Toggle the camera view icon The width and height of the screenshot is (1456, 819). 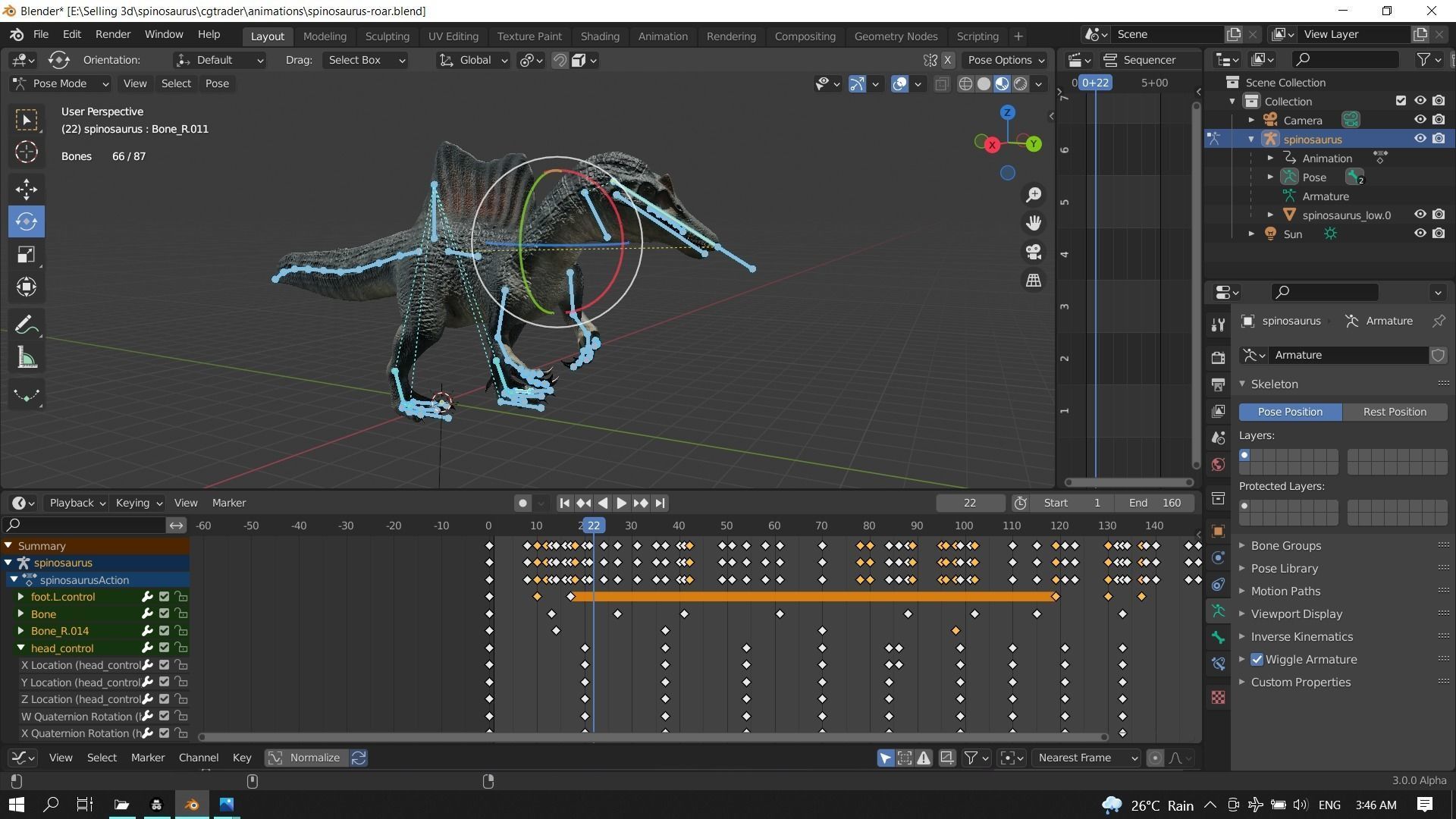coord(1034,252)
